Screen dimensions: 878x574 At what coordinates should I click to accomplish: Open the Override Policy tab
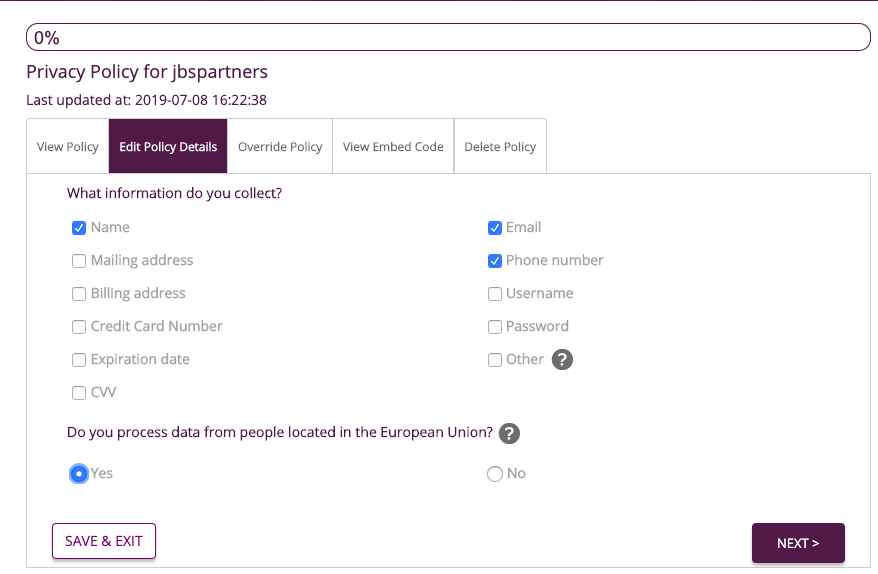tap(280, 147)
